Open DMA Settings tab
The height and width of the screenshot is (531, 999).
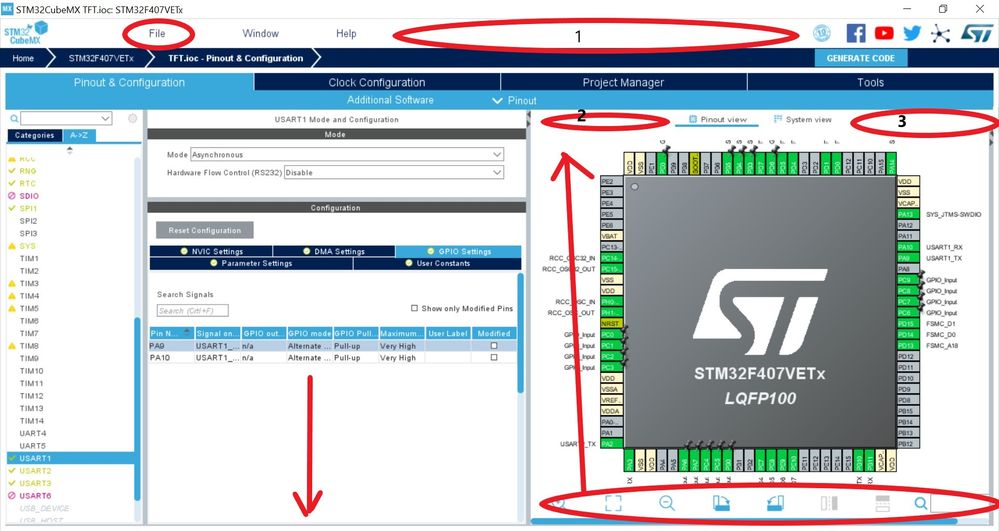(x=334, y=251)
